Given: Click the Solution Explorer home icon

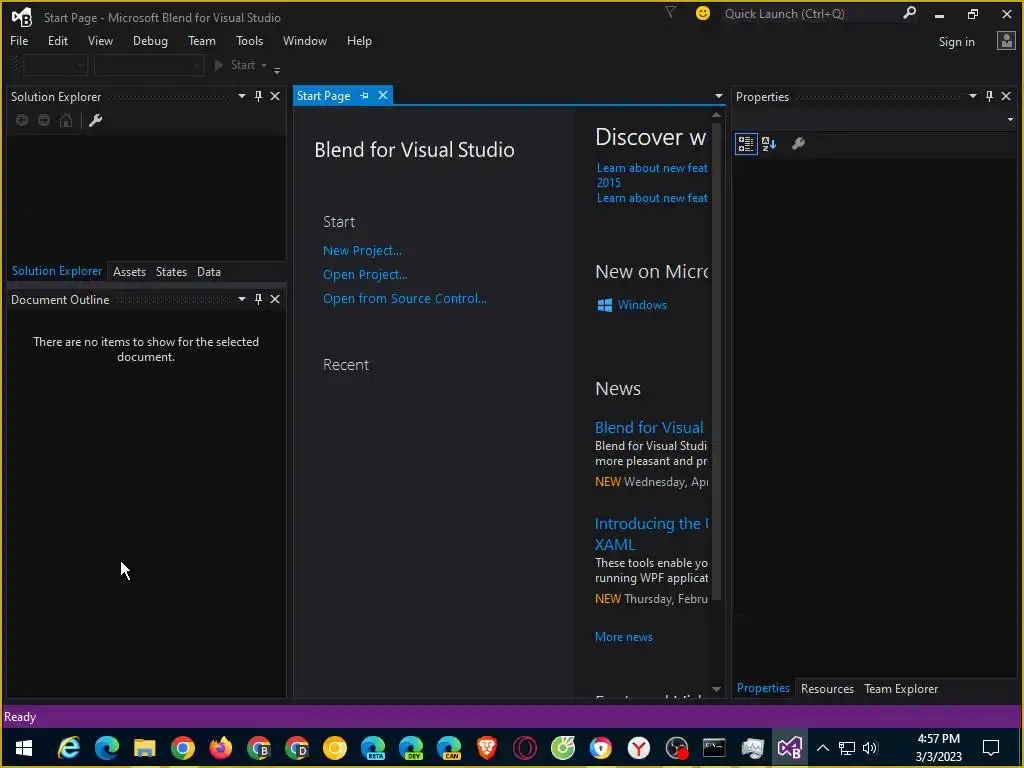Looking at the screenshot, I should [x=66, y=120].
